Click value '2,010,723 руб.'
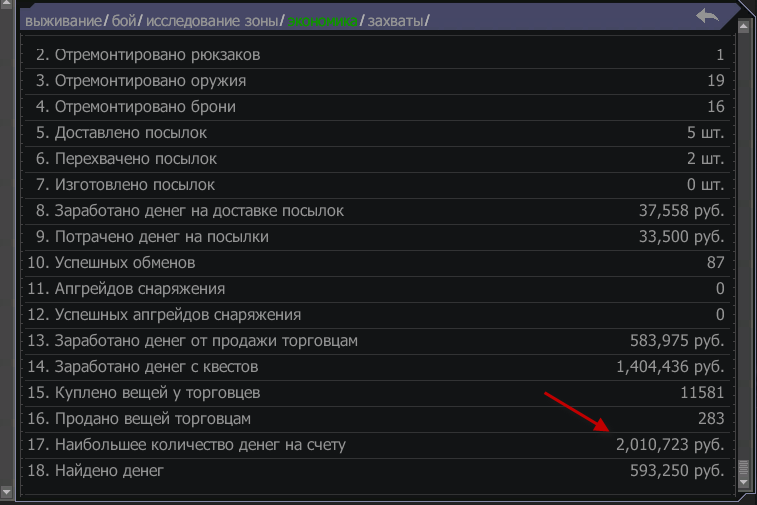Image resolution: width=757 pixels, height=505 pixels. tap(670, 445)
